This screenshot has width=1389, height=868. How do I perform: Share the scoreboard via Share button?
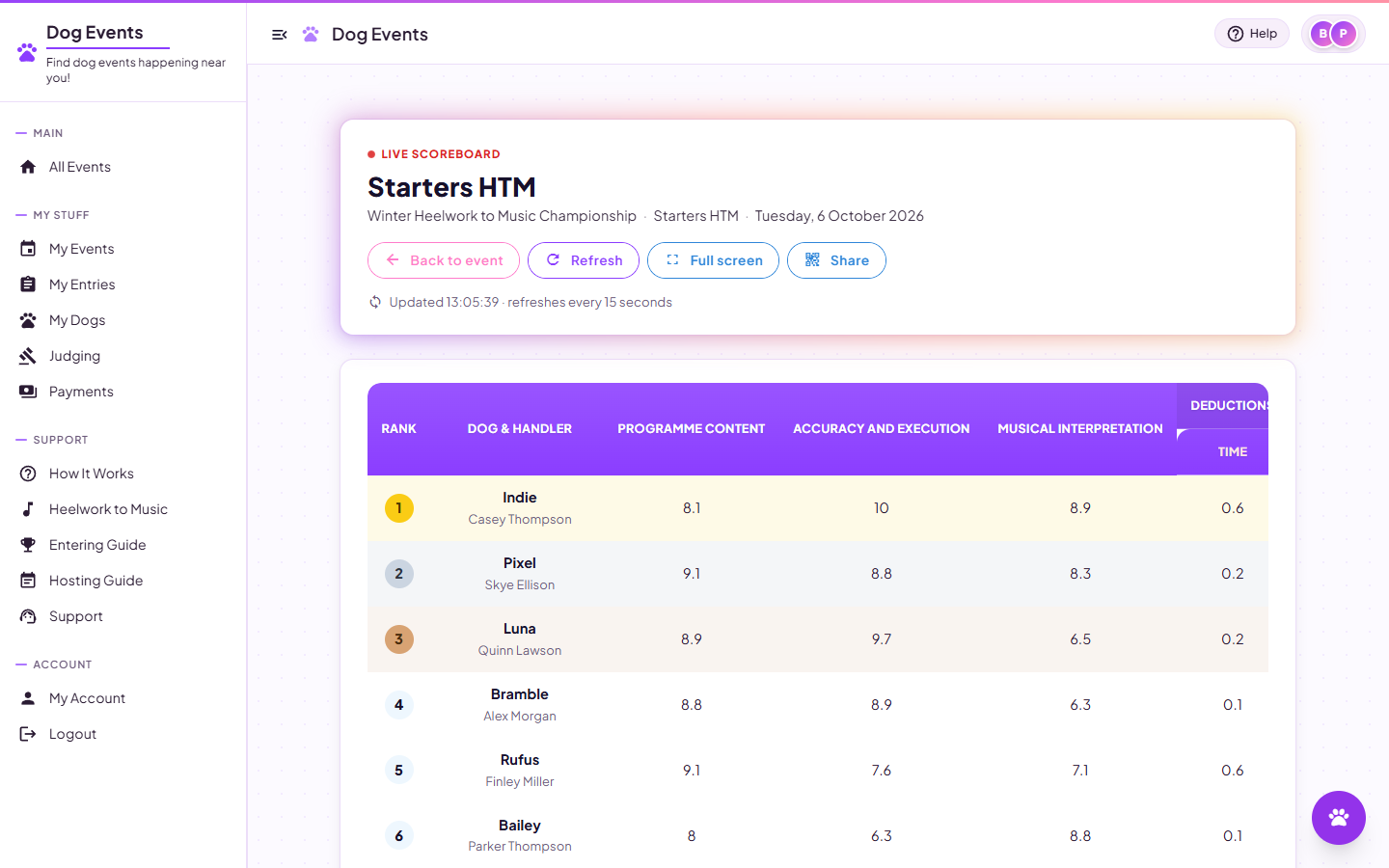coord(836,260)
